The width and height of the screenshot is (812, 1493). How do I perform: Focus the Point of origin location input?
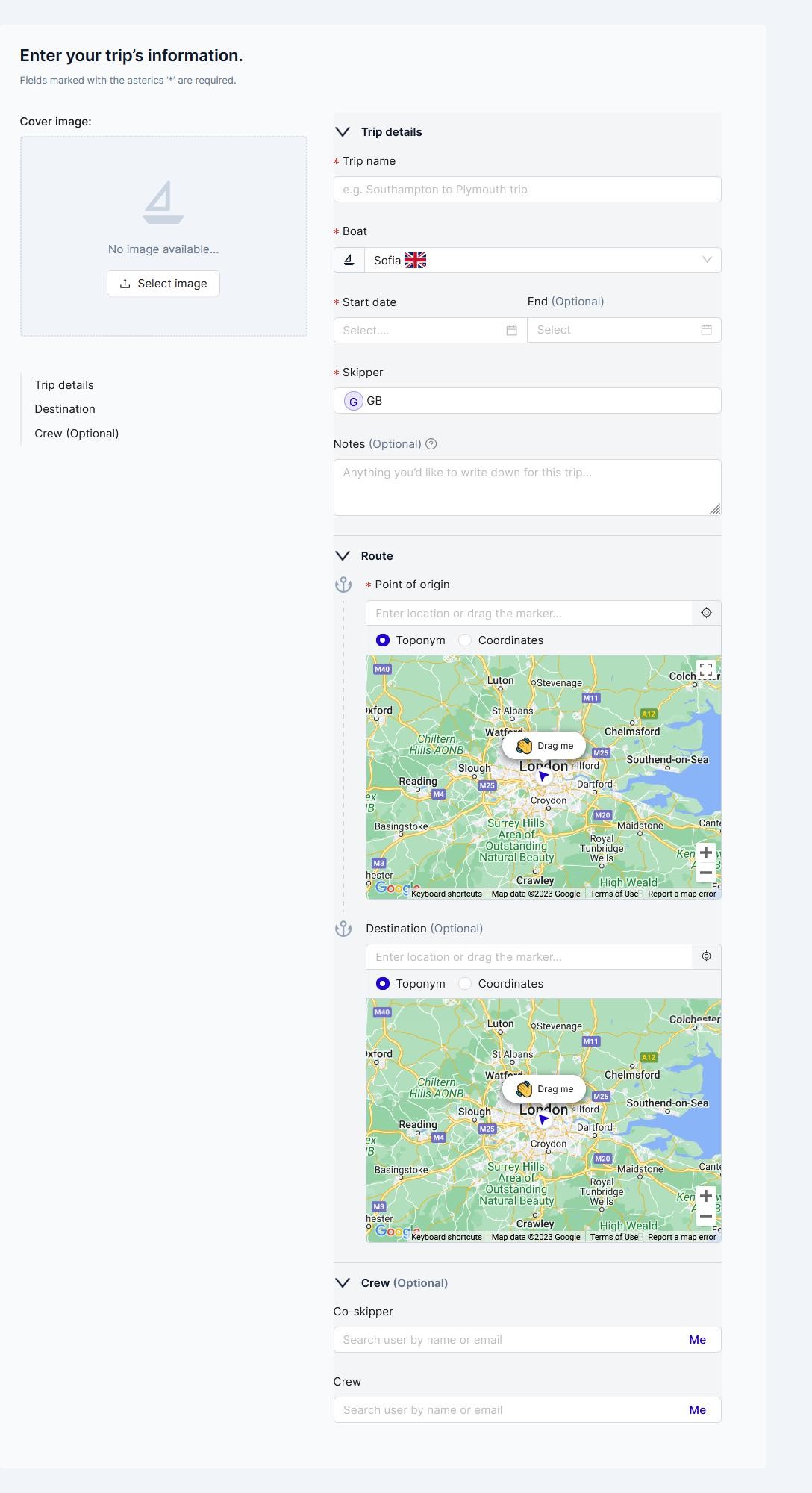[x=529, y=613]
